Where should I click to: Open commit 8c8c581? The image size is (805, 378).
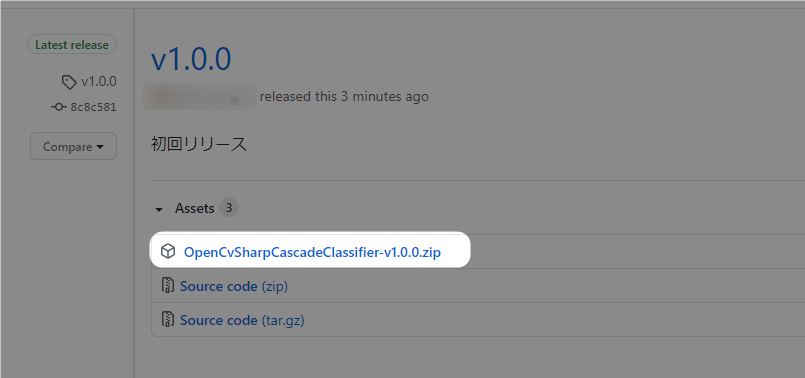point(93,107)
